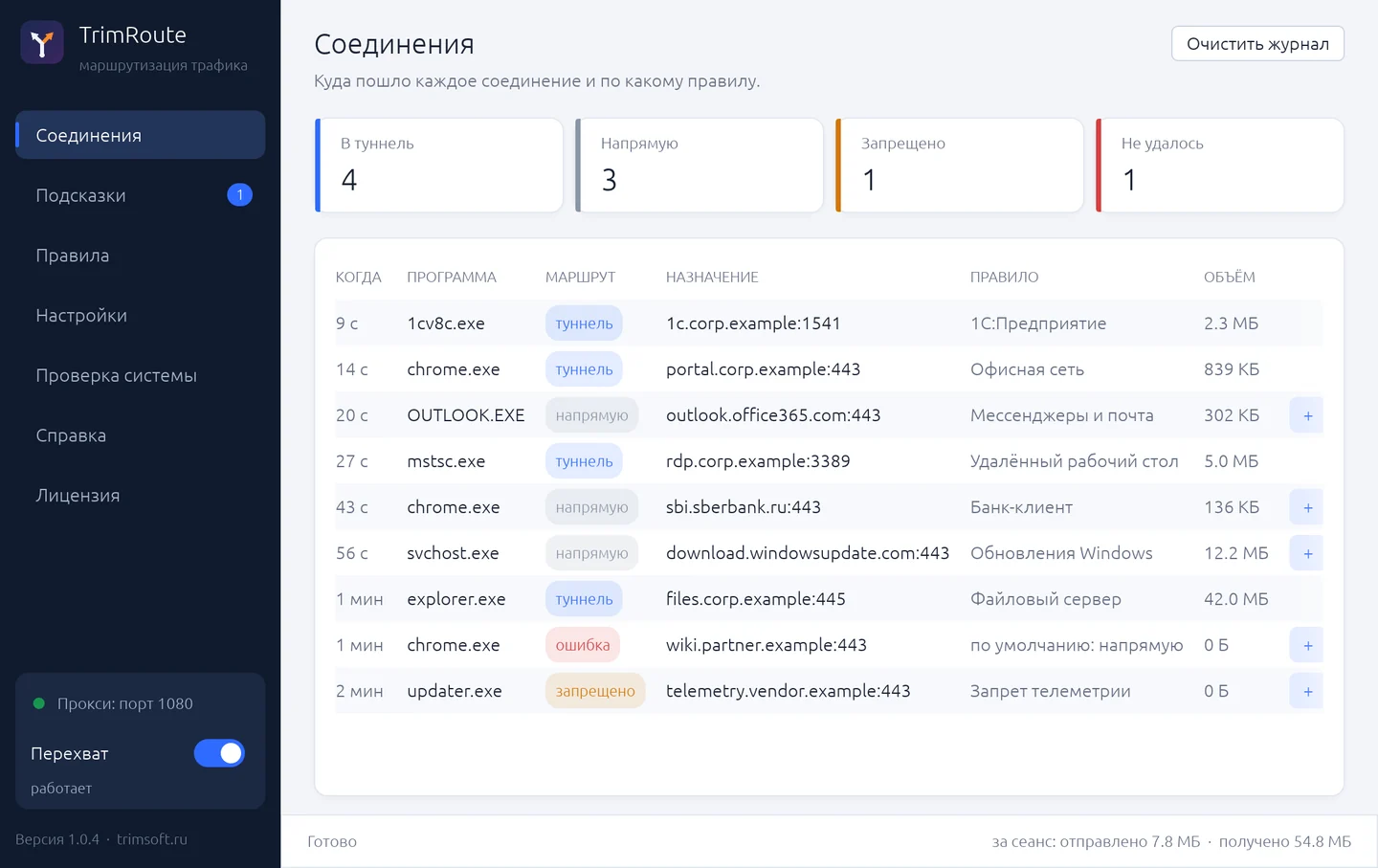Click the Прокси: порт 1080 status
The image size is (1378, 868).
[x=125, y=703]
